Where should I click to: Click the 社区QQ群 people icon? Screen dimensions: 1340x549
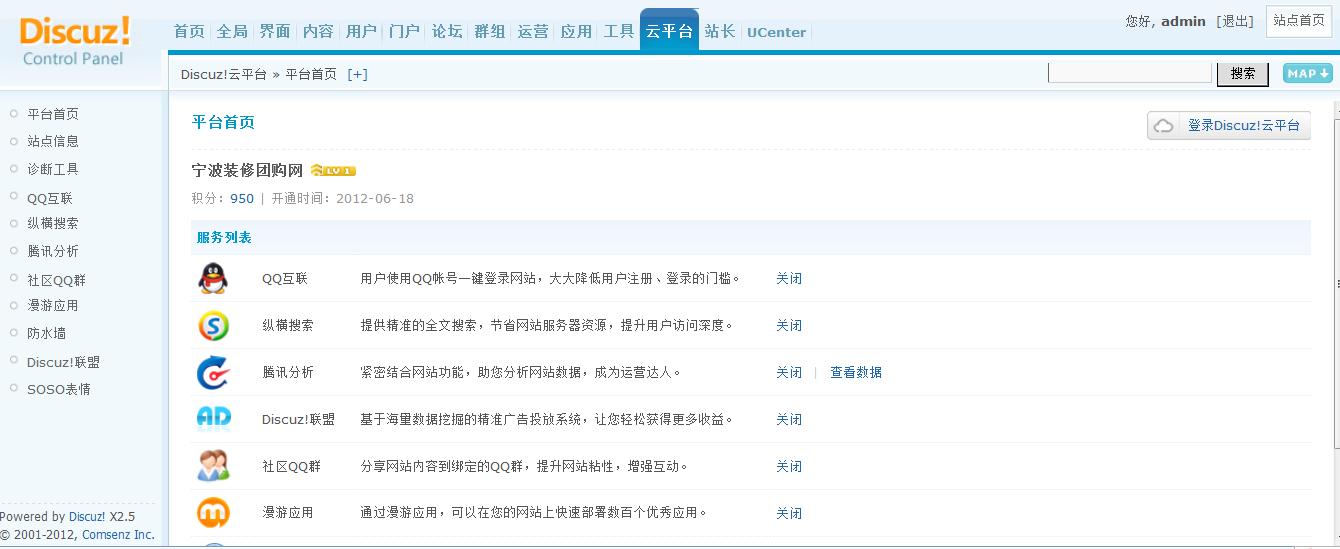pos(212,466)
